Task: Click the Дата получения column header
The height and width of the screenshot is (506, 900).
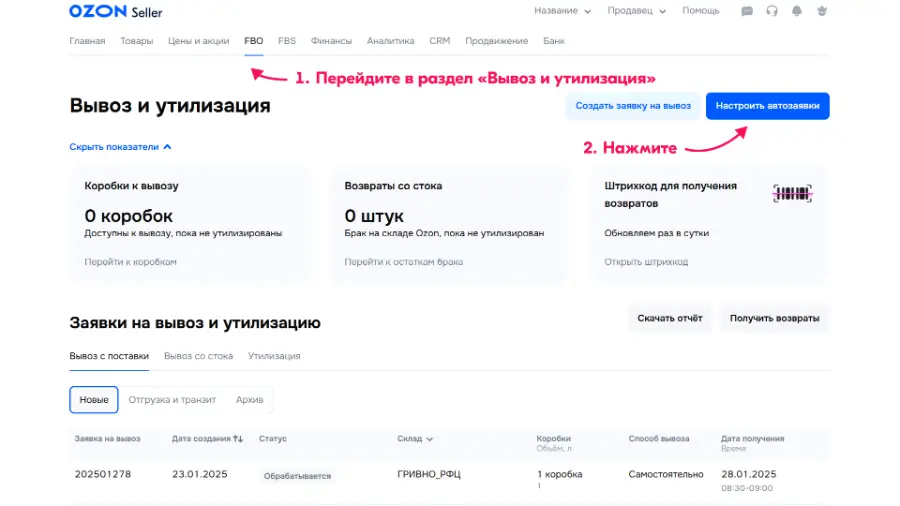Action: pos(752,439)
